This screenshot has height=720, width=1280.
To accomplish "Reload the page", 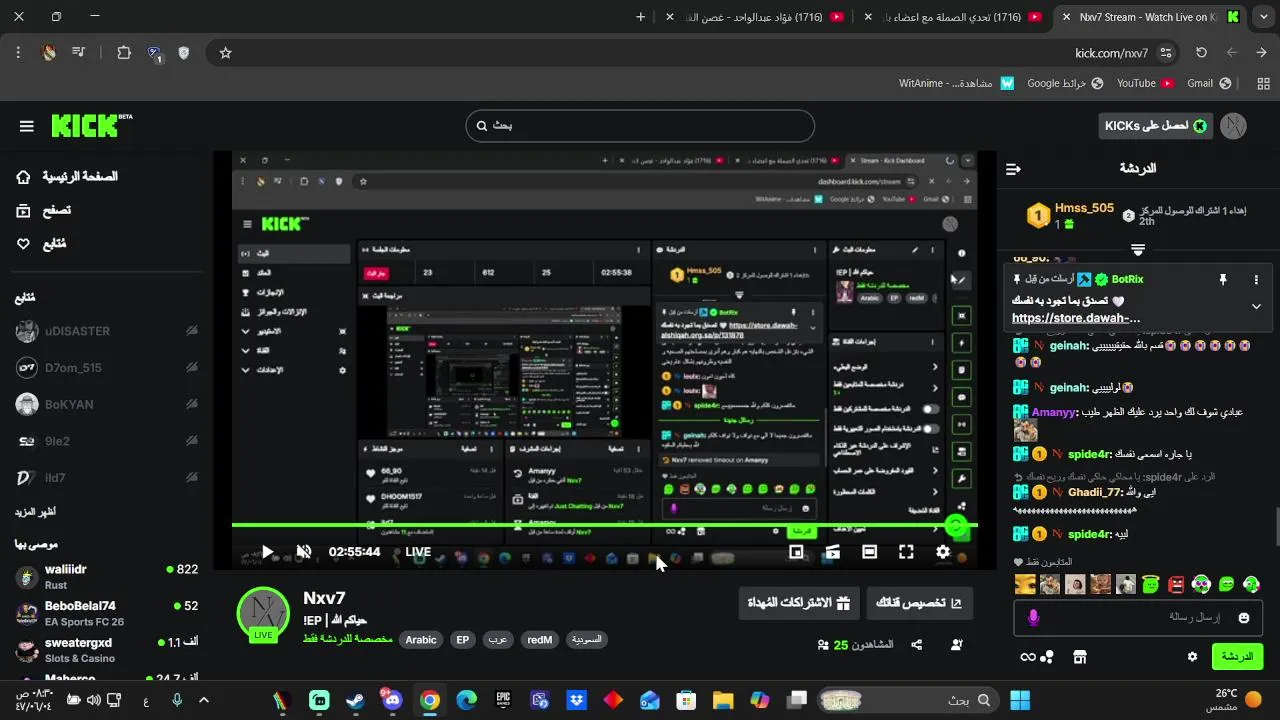I will point(1201,53).
